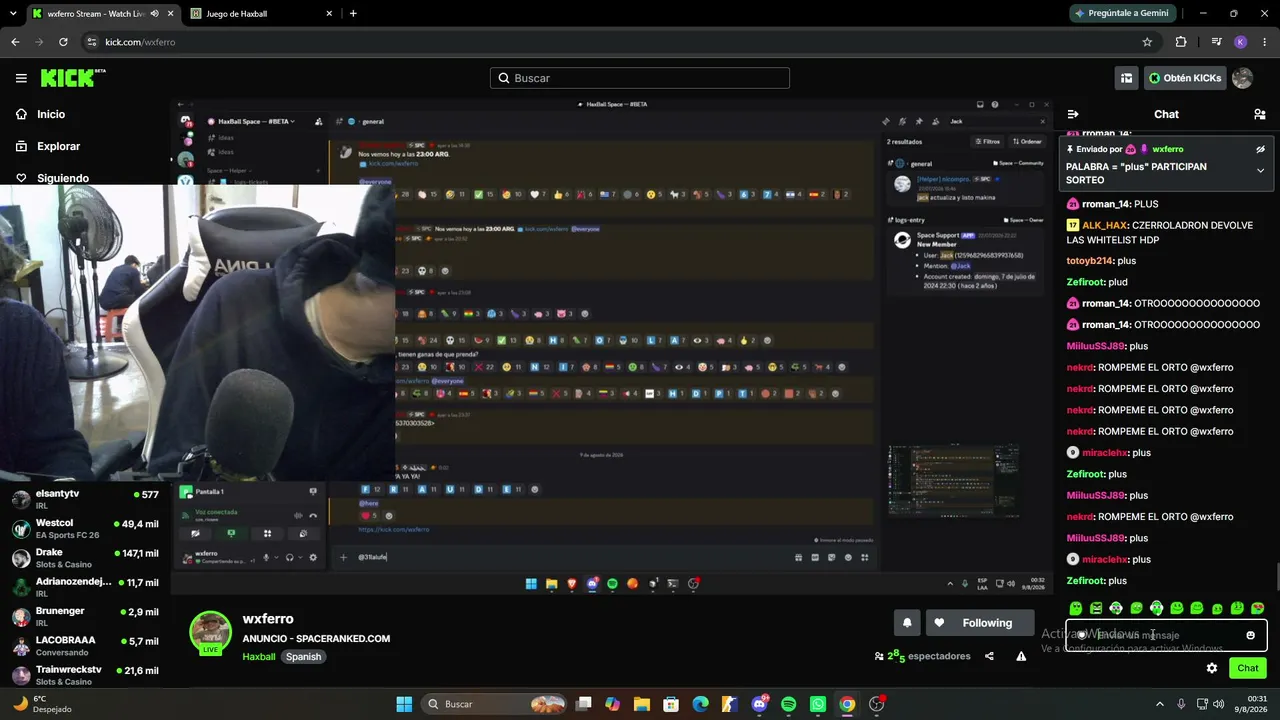This screenshot has height=720, width=1280.
Task: Open WhatsApp from the taskbar
Action: (x=818, y=704)
